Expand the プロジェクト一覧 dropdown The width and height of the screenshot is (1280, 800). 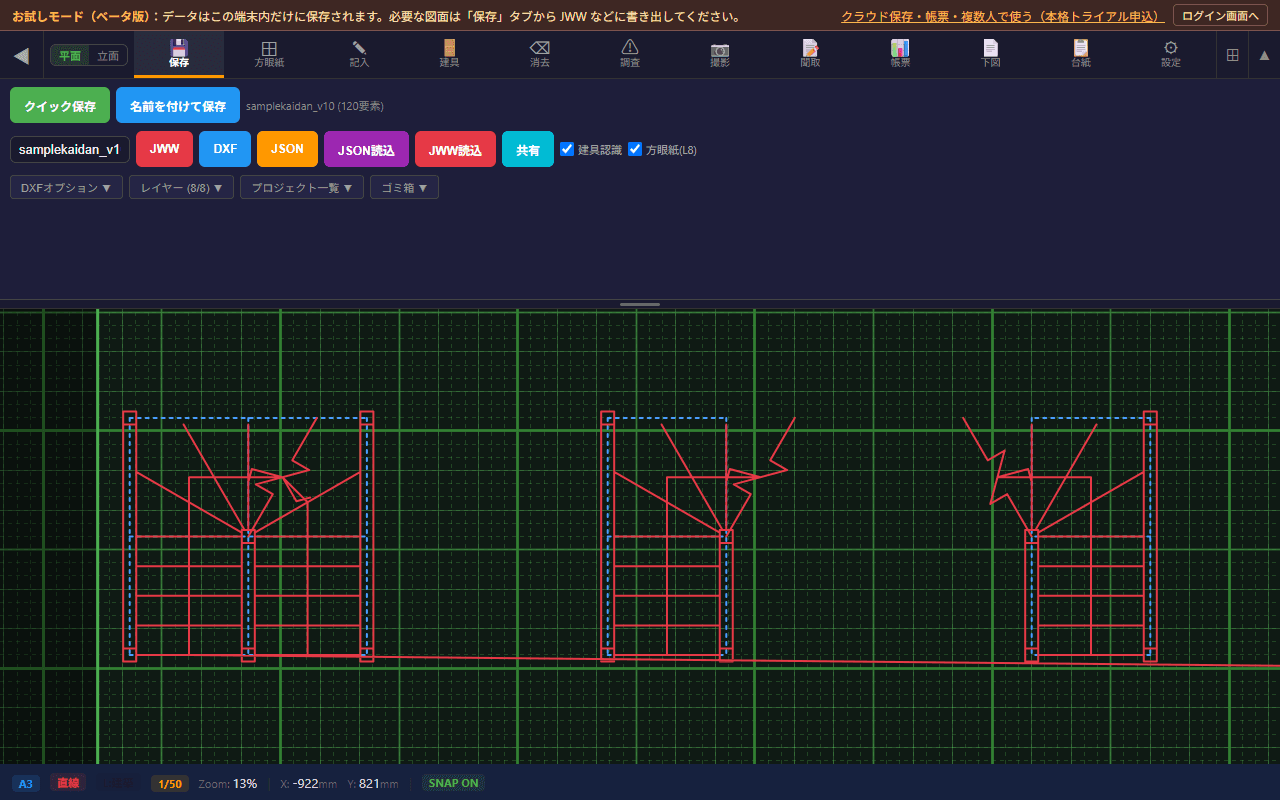(301, 187)
